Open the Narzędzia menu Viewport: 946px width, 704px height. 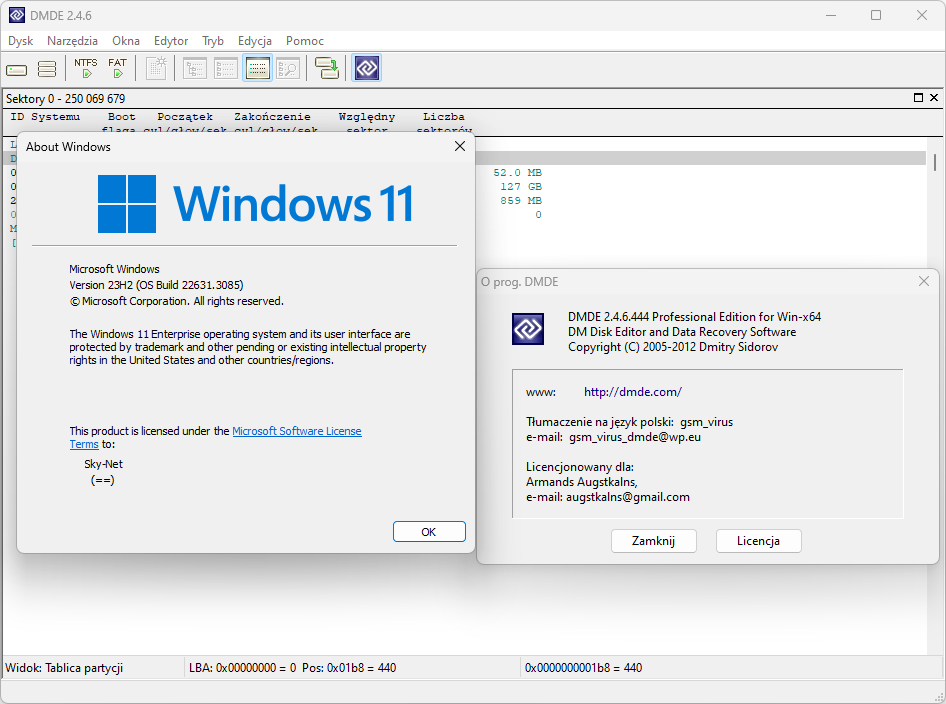point(72,41)
